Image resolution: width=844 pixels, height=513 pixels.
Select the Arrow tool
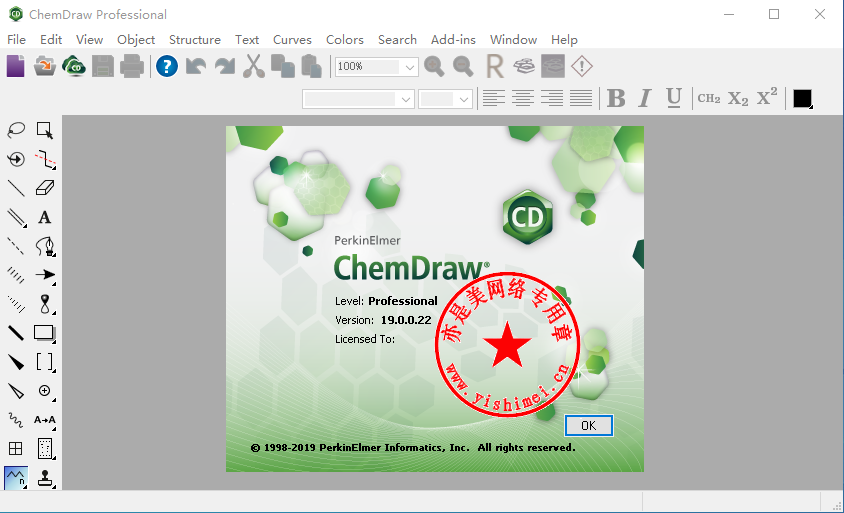(45, 275)
